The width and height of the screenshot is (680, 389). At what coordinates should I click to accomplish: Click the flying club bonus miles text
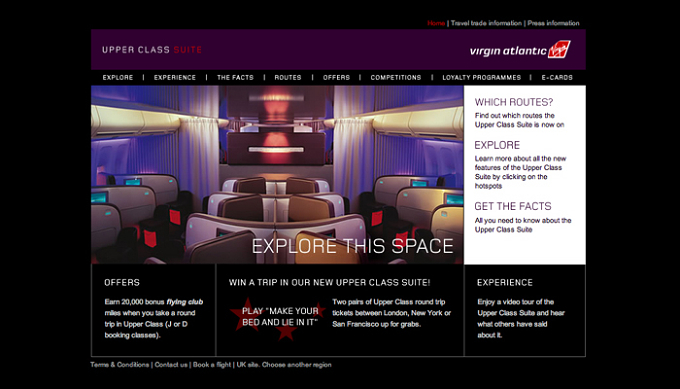coord(154,318)
